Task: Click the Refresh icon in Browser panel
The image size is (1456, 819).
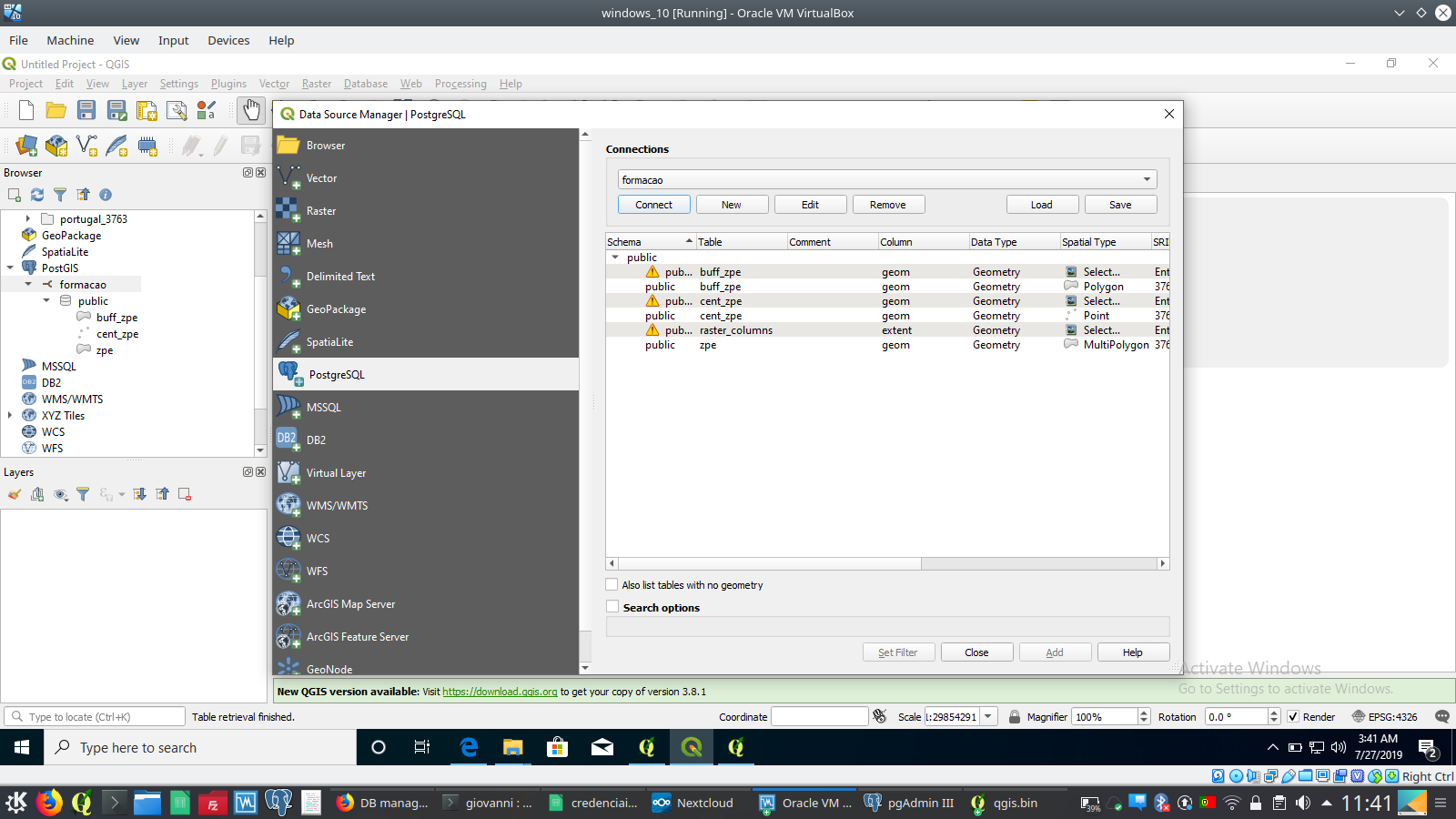Action: 36,195
